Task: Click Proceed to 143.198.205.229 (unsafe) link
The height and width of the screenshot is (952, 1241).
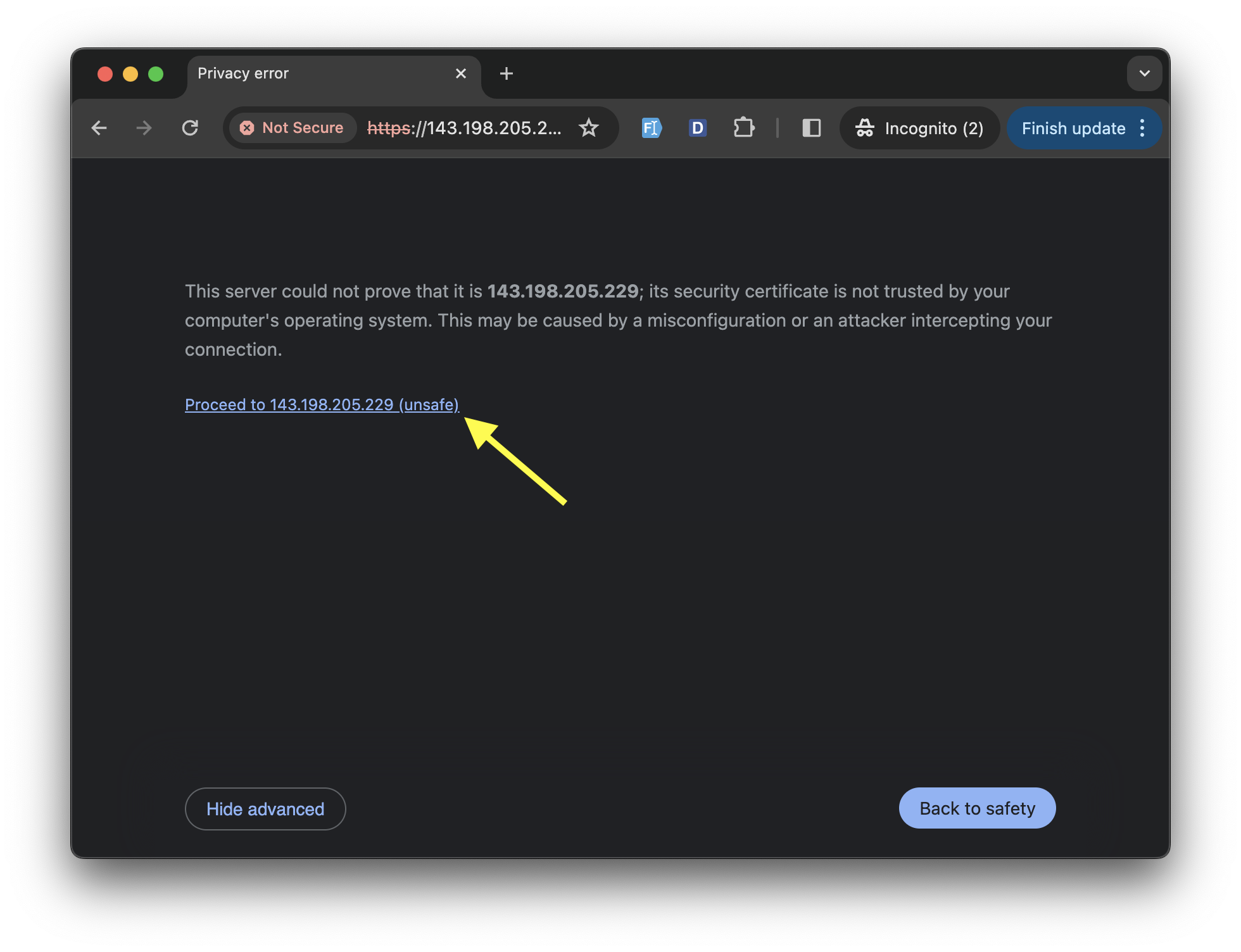Action: (322, 405)
